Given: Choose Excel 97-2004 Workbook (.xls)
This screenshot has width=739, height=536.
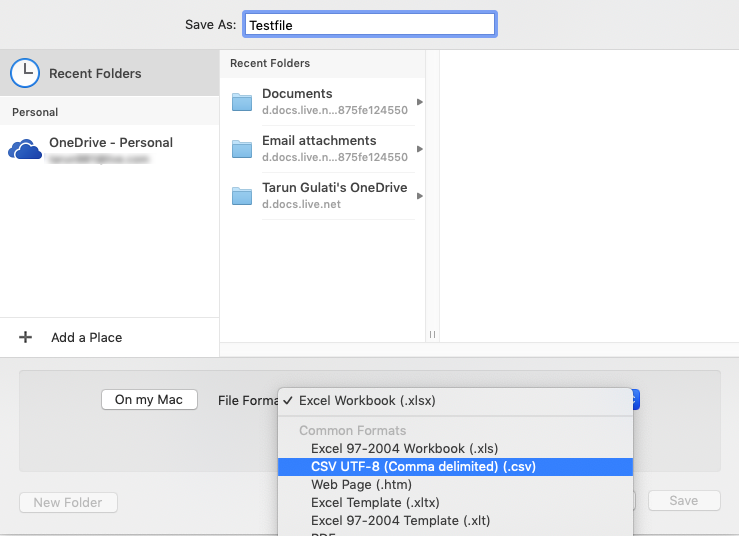Looking at the screenshot, I should click(455, 448).
